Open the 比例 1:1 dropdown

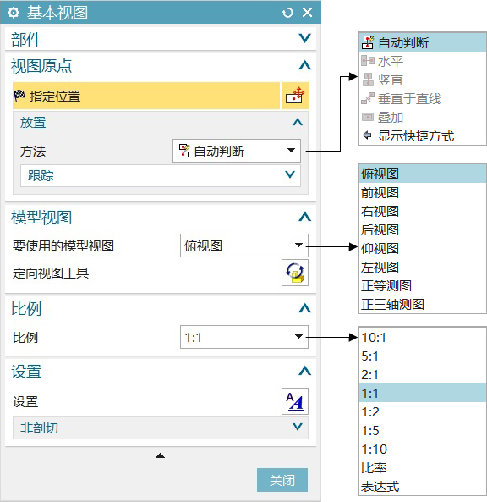[244, 337]
